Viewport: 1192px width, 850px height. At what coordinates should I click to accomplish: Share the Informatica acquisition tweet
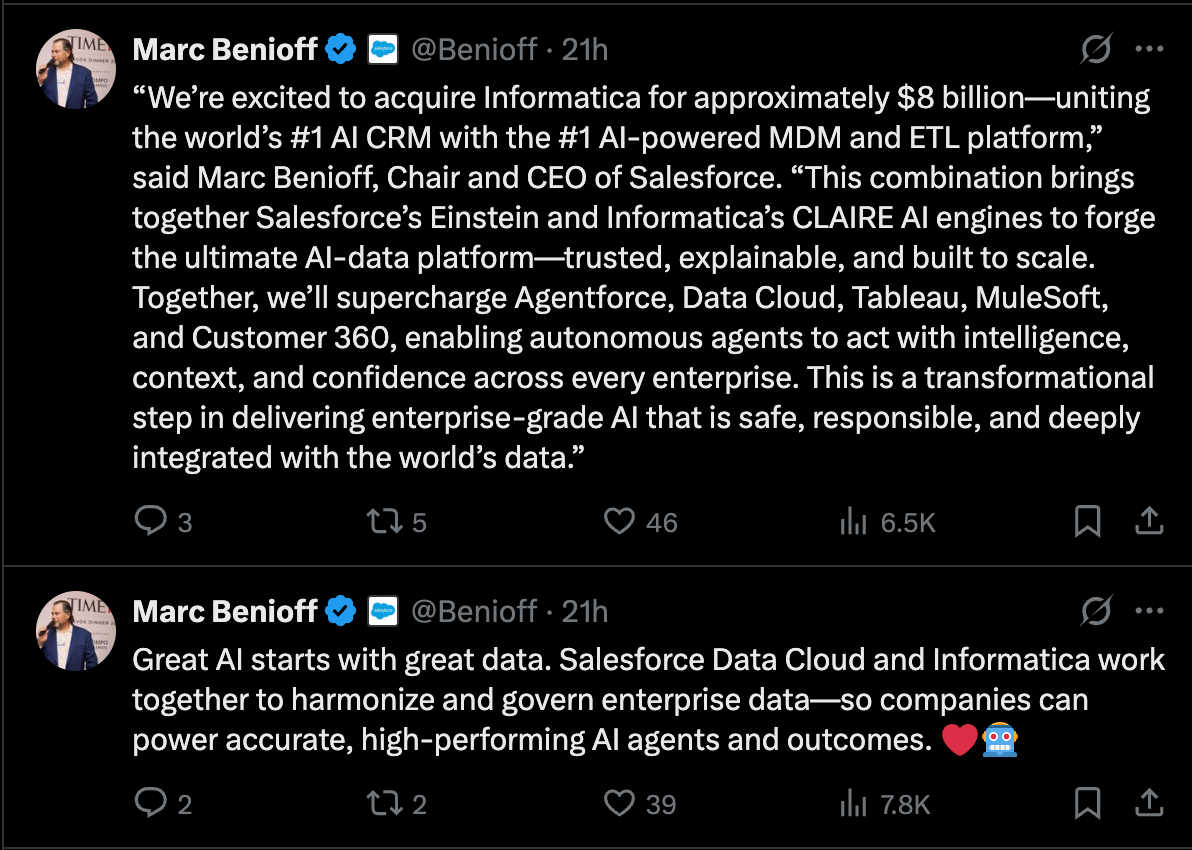(1149, 521)
